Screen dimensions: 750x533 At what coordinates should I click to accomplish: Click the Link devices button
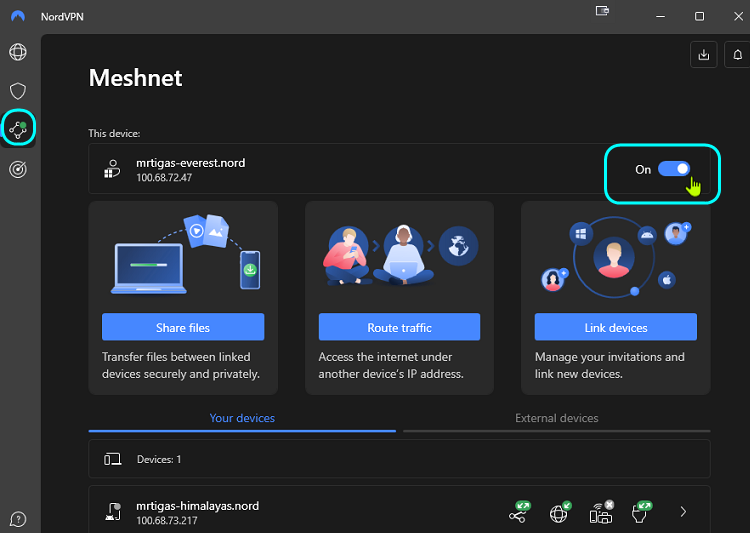click(x=616, y=327)
